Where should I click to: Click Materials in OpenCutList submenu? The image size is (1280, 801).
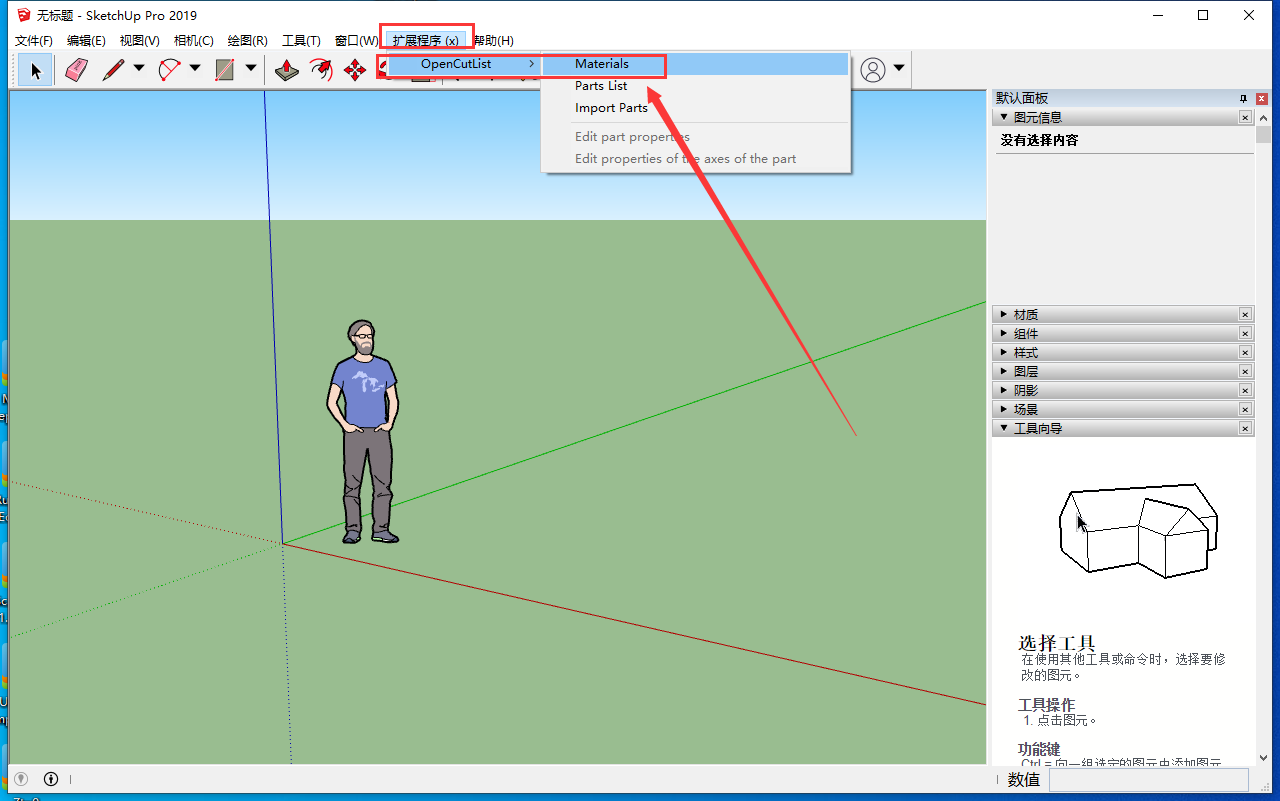coord(602,64)
